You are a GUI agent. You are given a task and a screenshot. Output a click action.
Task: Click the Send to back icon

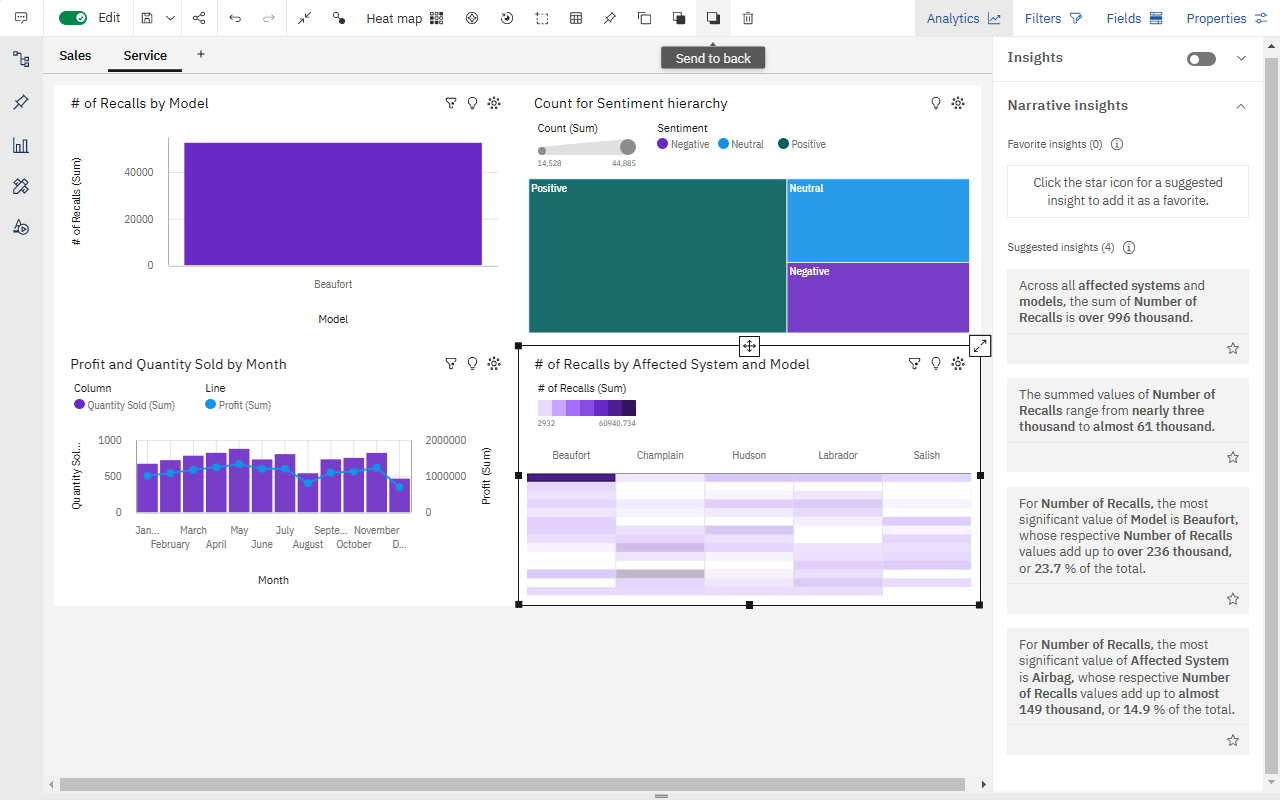(712, 18)
